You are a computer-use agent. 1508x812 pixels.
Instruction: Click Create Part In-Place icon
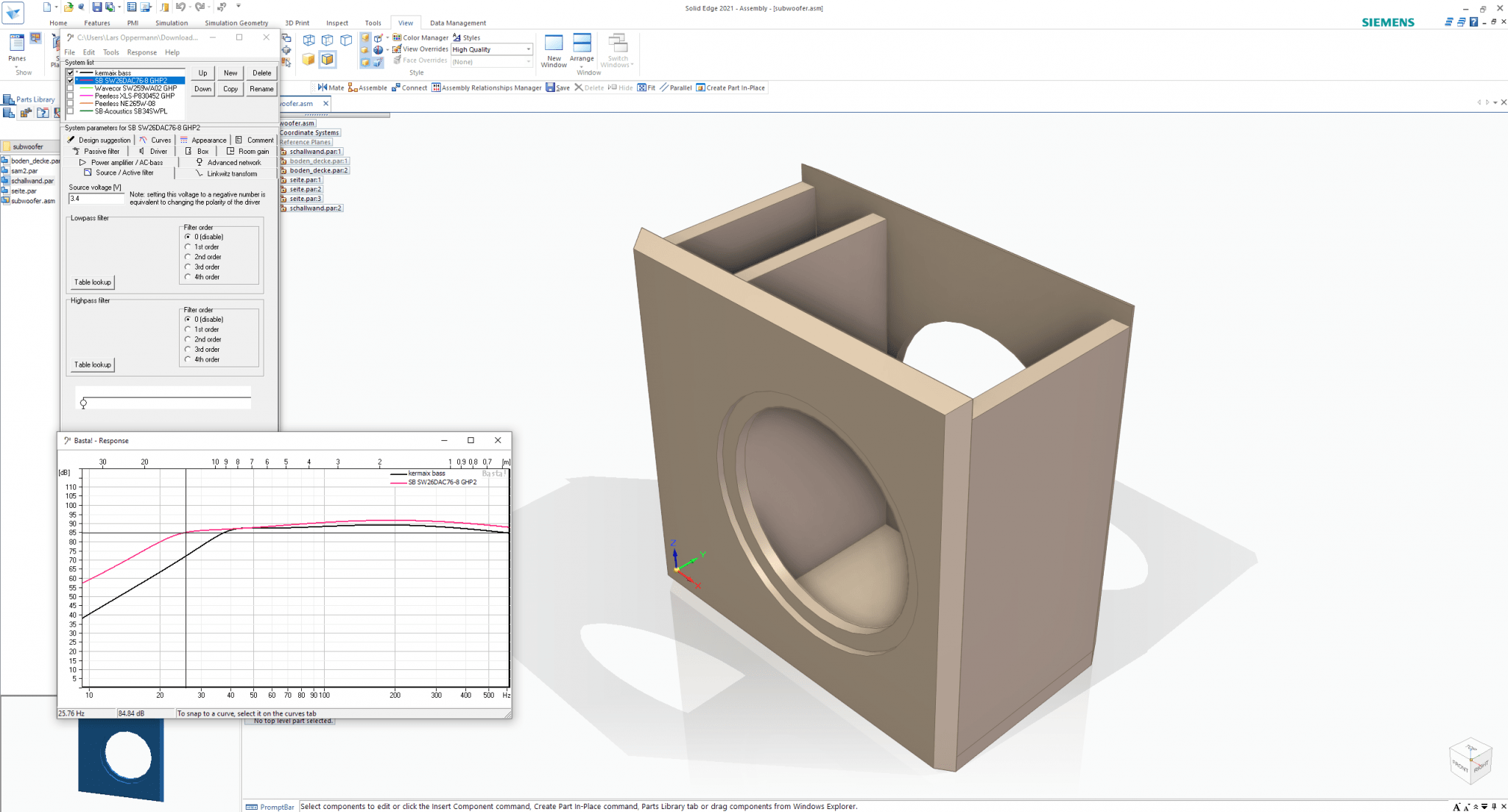(700, 88)
